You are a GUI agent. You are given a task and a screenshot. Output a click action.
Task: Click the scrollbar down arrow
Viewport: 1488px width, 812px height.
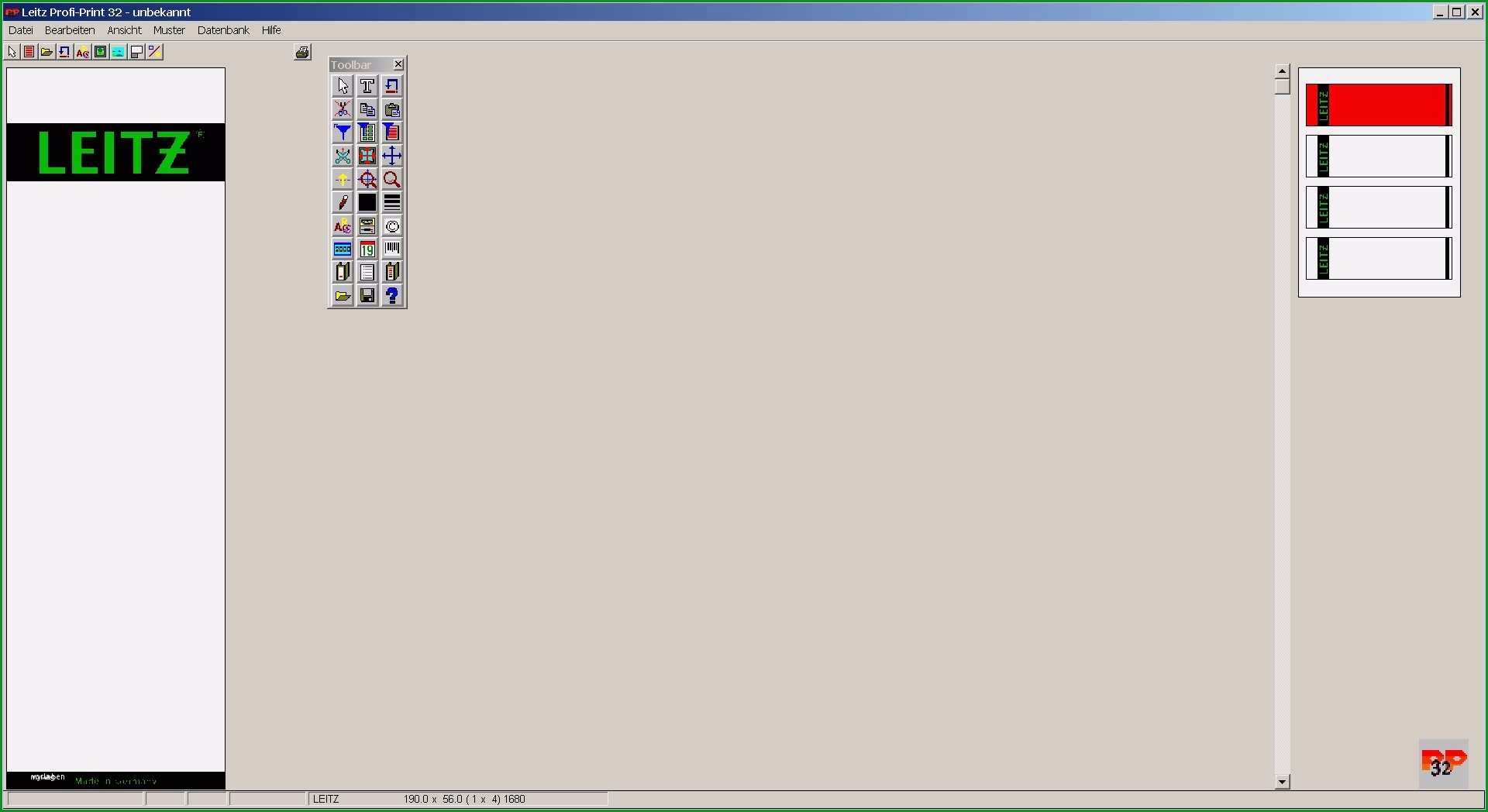1283,782
